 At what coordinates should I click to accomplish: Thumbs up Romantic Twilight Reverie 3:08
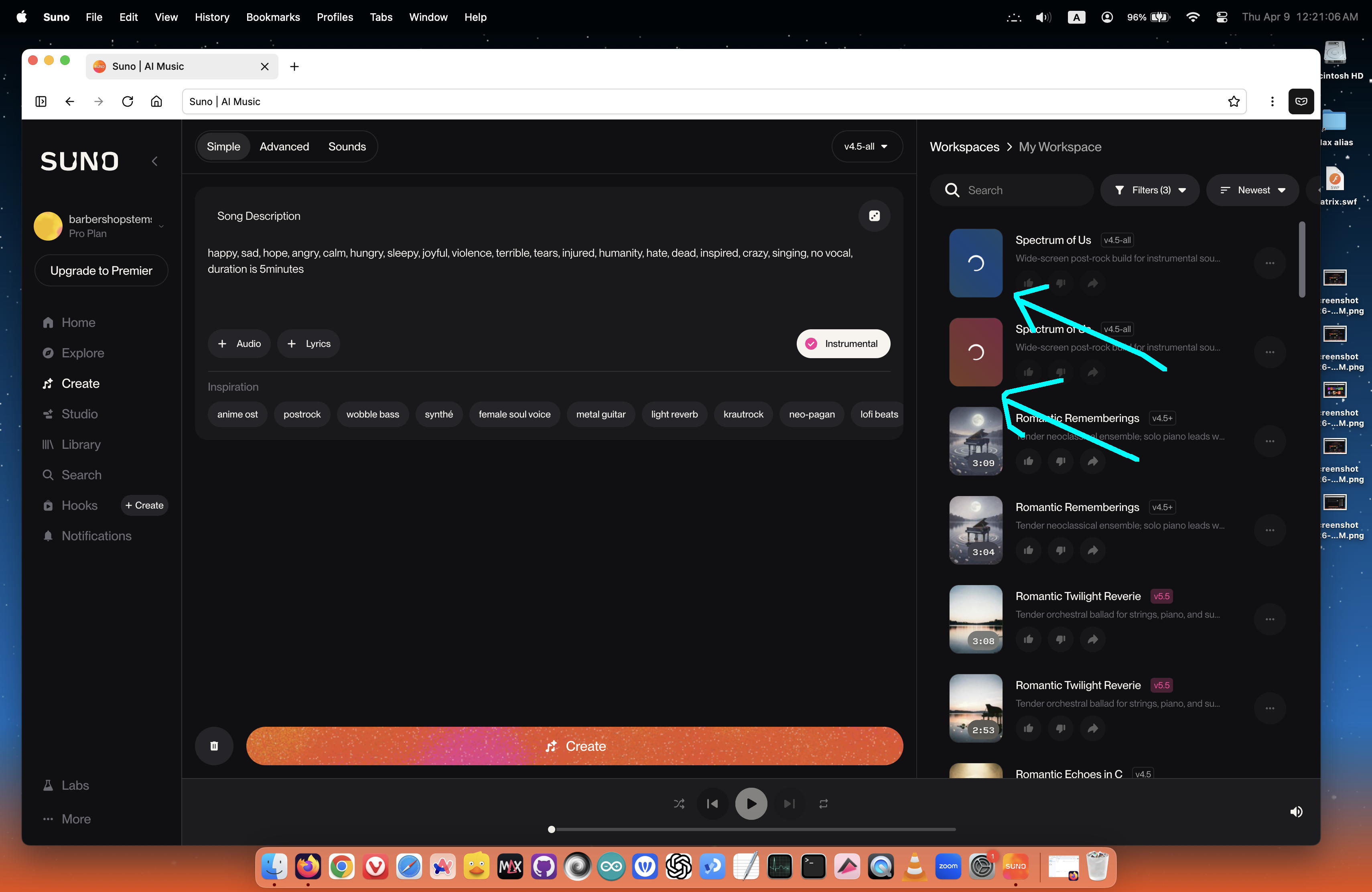[1028, 639]
